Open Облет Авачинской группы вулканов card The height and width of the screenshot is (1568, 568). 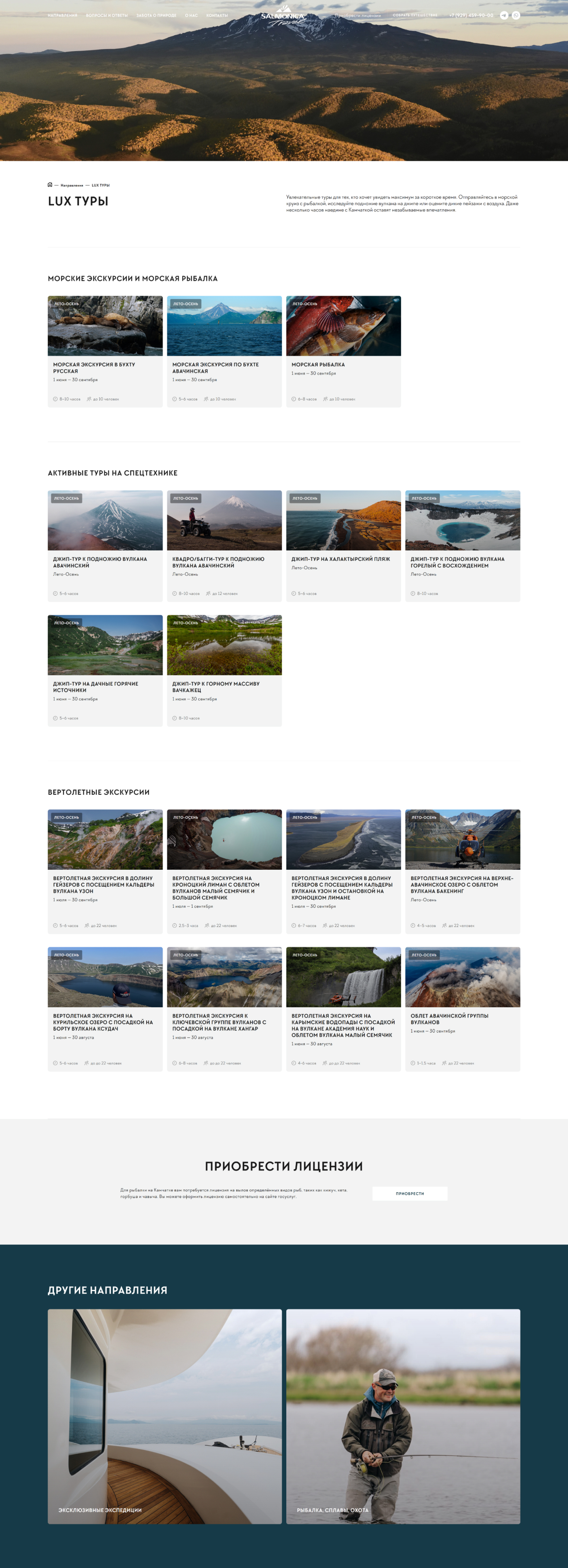pyautogui.click(x=463, y=1009)
